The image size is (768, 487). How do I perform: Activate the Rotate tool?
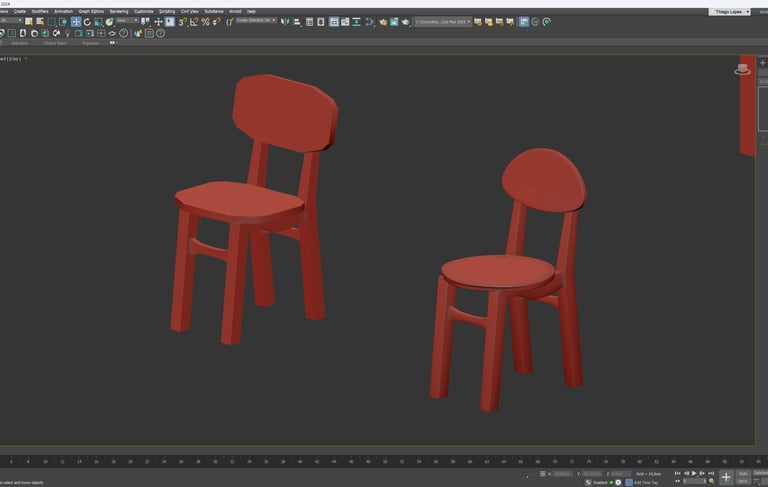pyautogui.click(x=87, y=21)
